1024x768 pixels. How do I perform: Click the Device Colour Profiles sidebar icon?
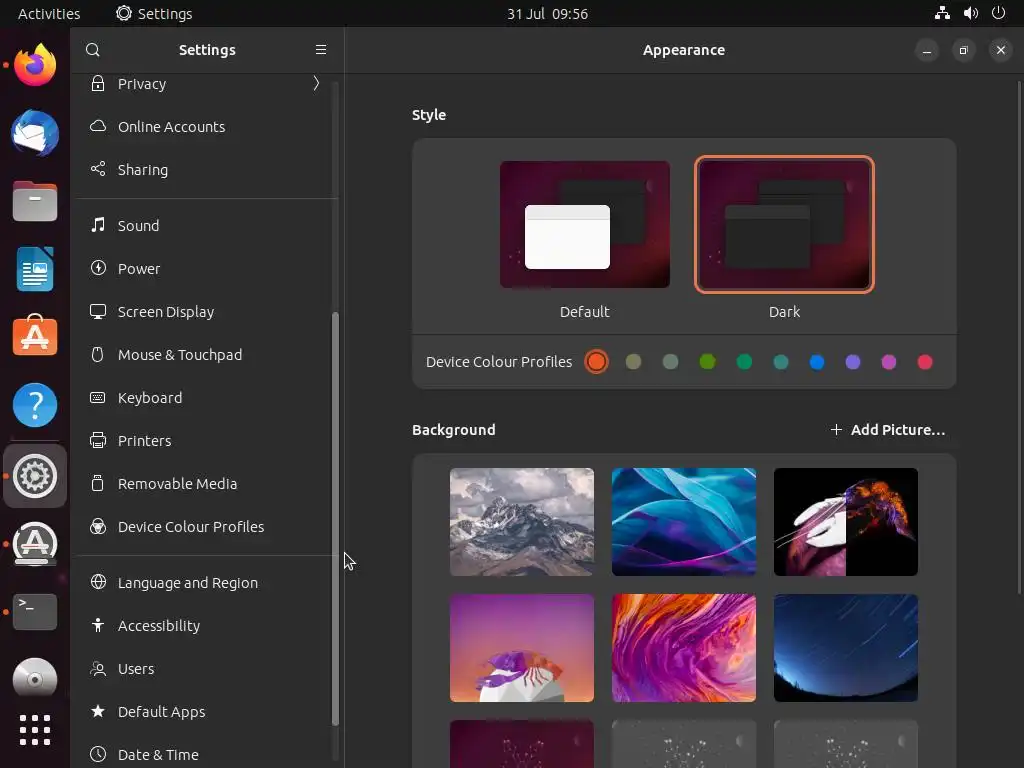pyautogui.click(x=98, y=526)
